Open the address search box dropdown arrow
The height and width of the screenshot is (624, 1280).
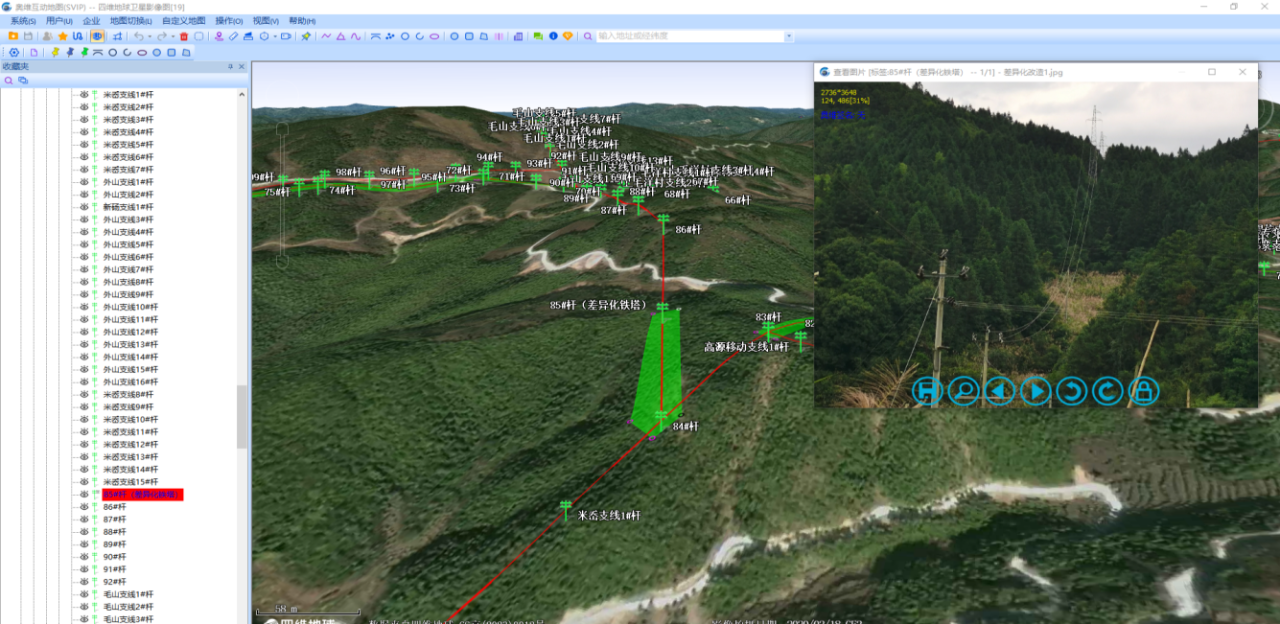click(788, 36)
